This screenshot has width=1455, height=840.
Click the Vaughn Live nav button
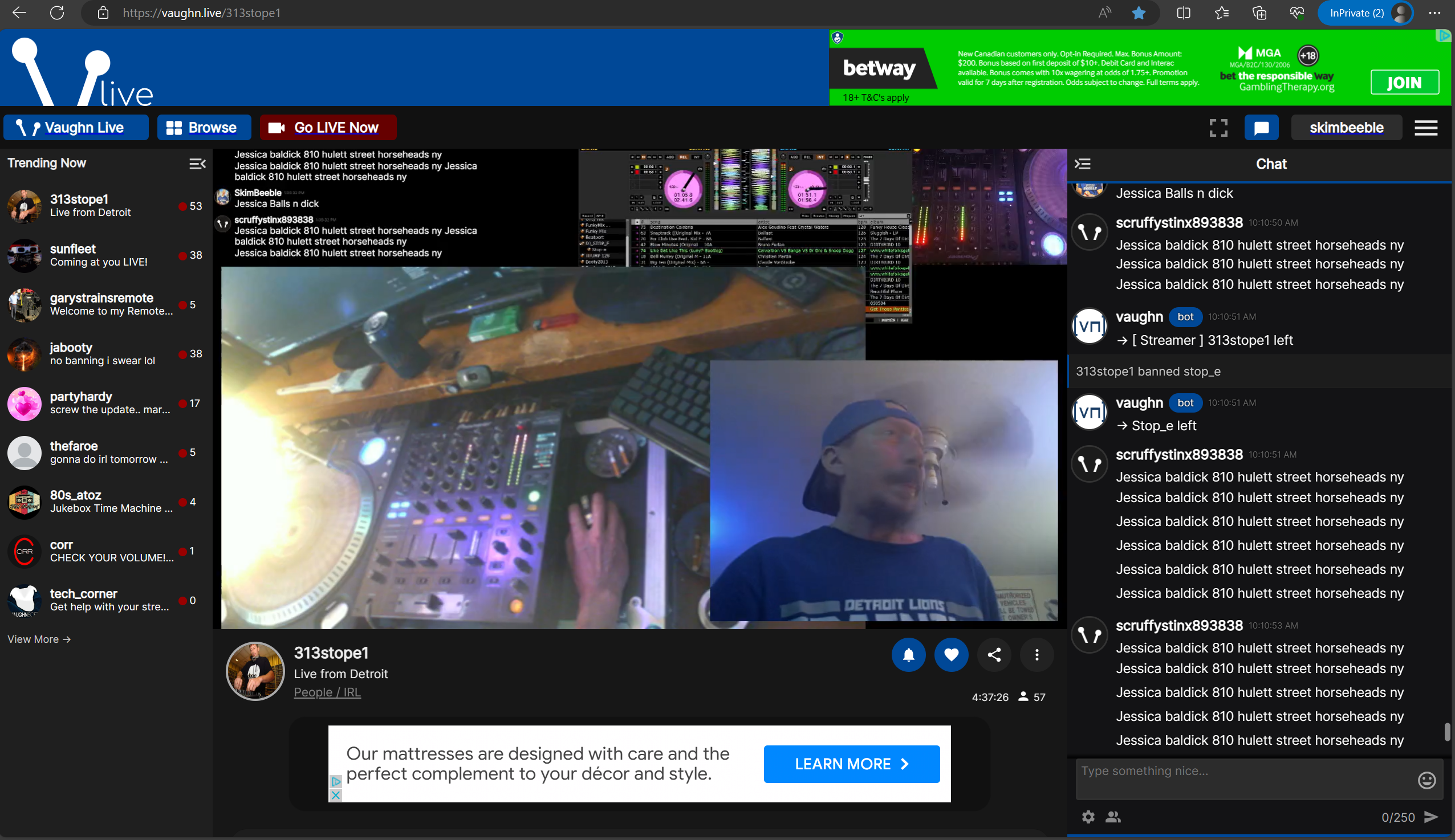[76, 128]
